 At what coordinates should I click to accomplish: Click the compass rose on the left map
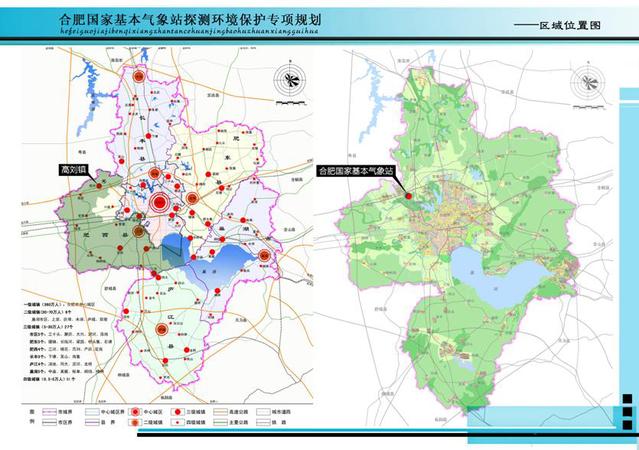(289, 81)
